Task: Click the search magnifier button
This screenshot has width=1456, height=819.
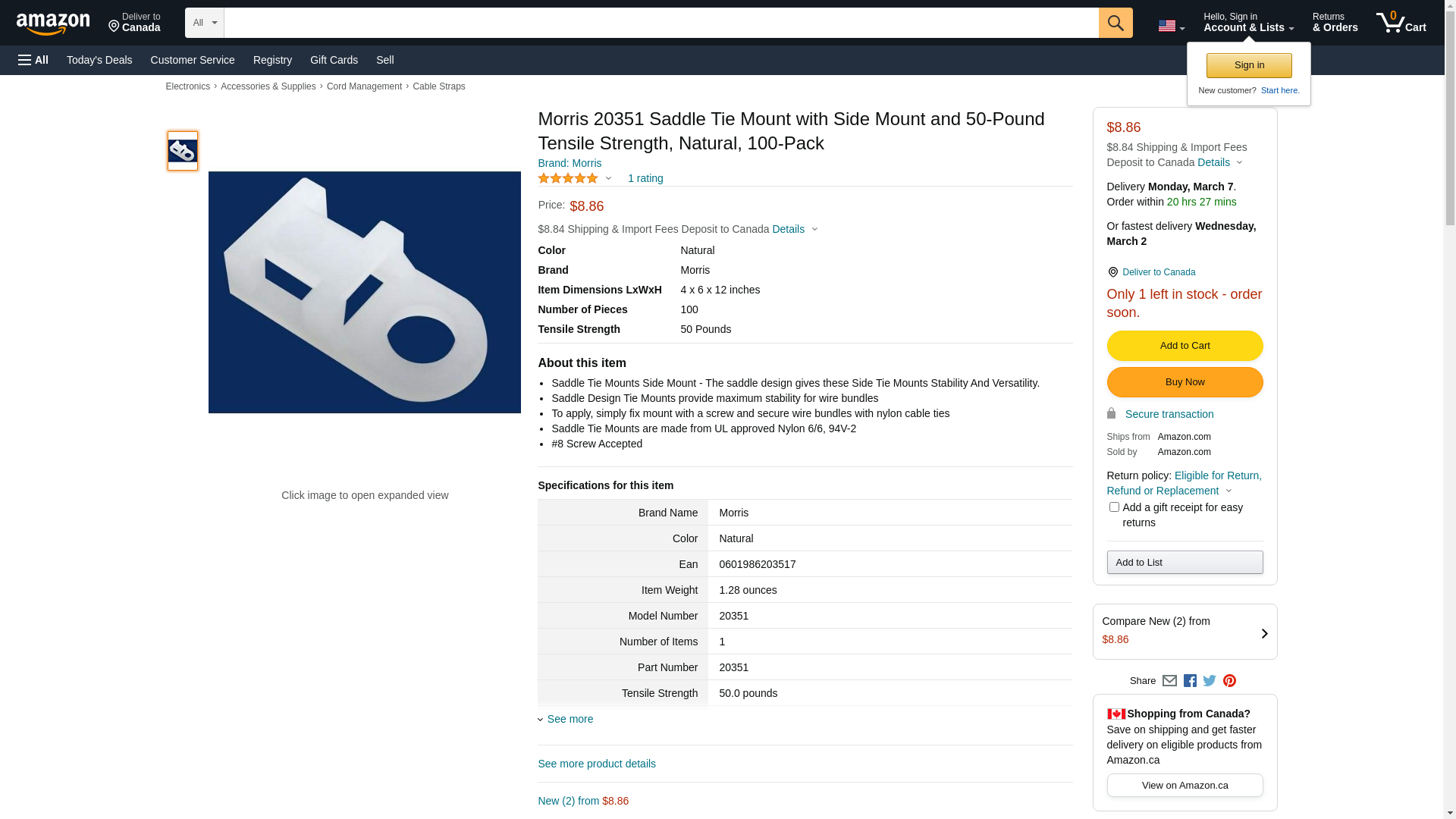Action: pyautogui.click(x=1115, y=23)
